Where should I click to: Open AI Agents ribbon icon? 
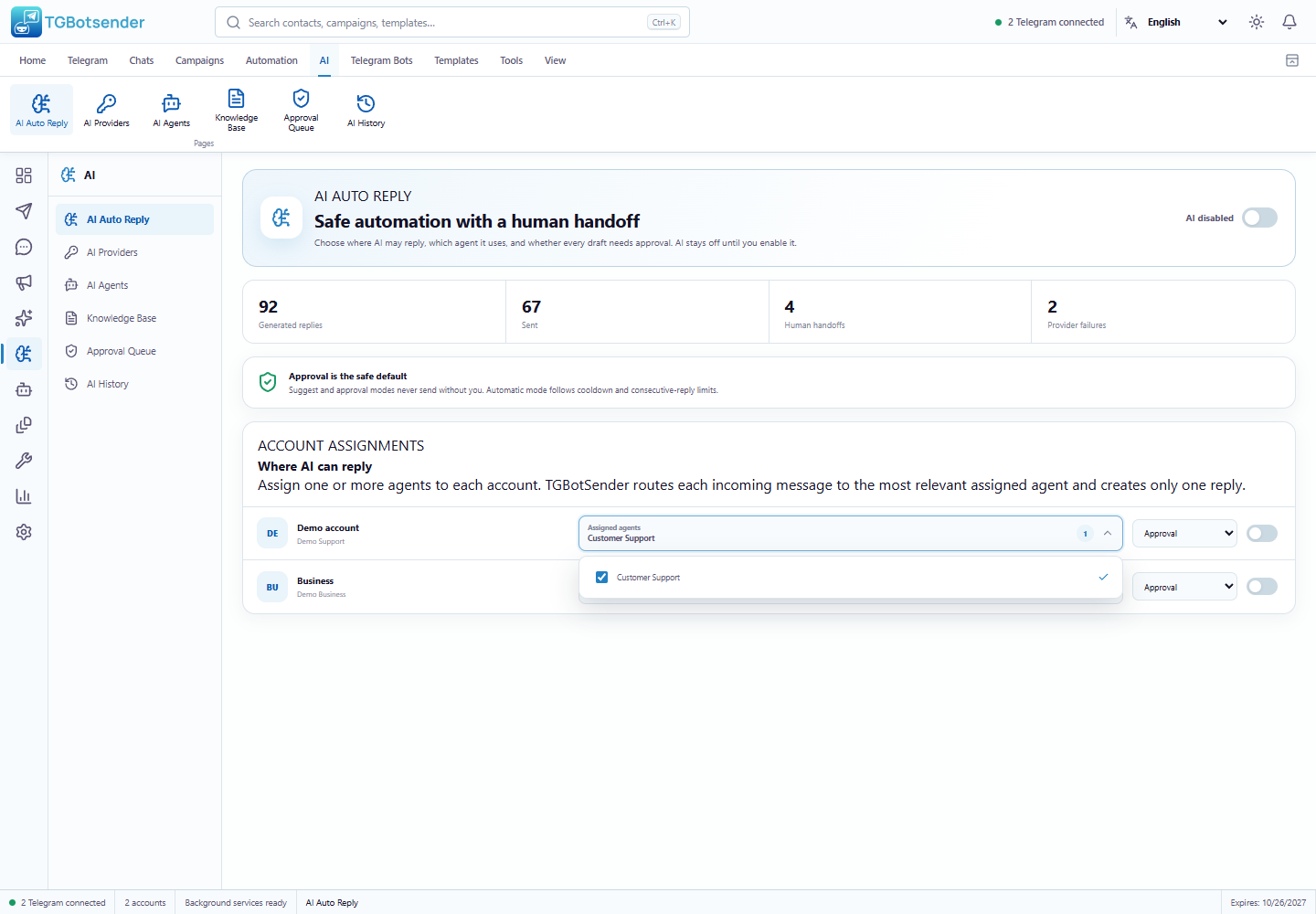171,110
